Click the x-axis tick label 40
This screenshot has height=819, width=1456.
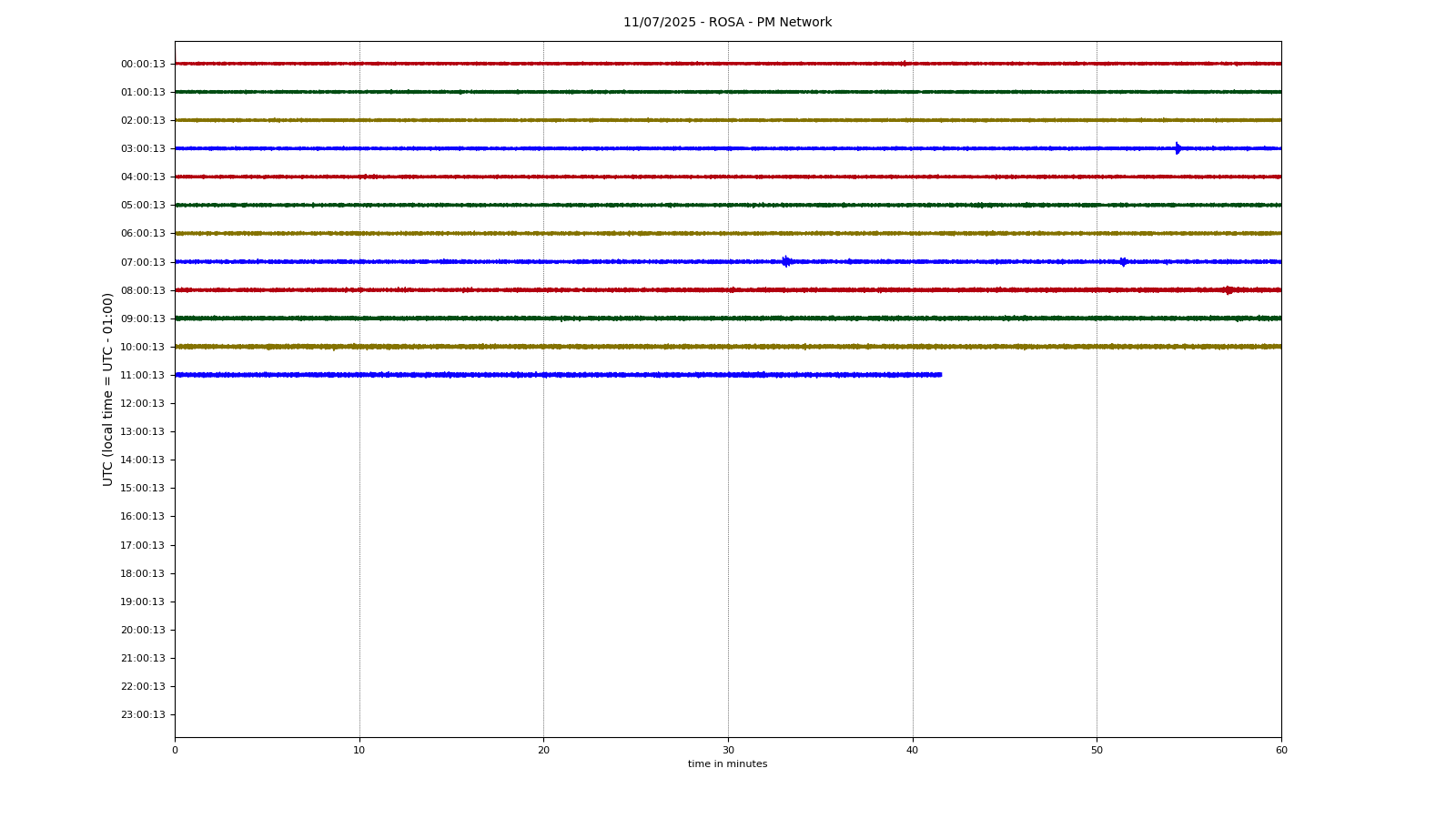(x=913, y=750)
